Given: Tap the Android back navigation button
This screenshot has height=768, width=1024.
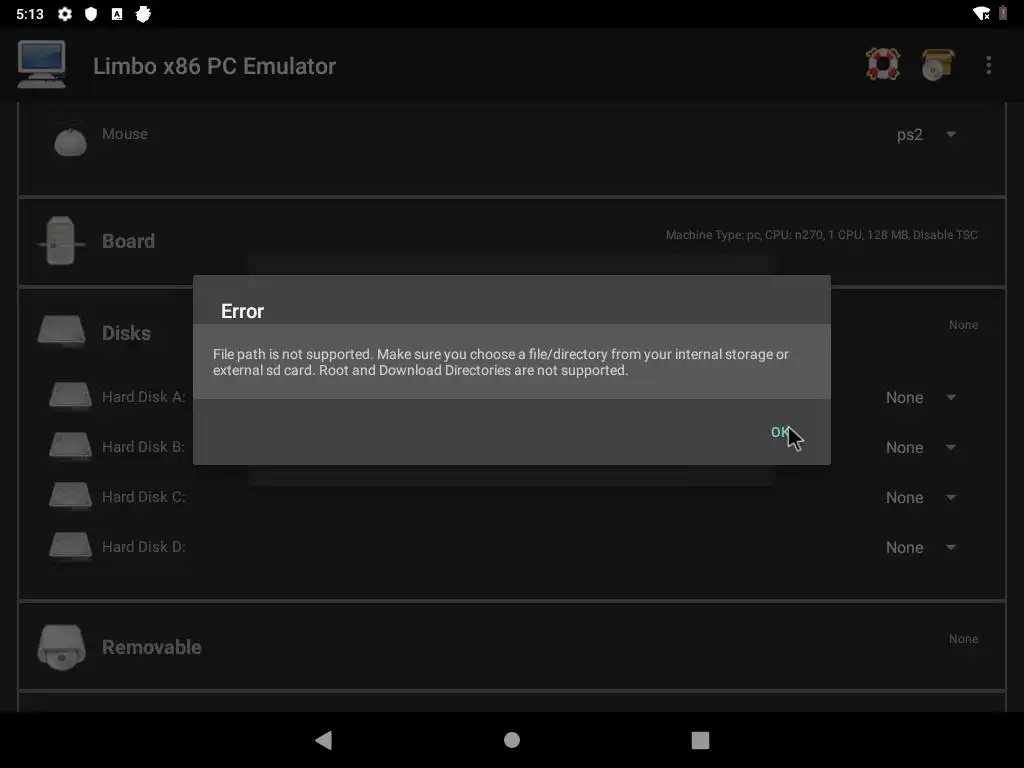Looking at the screenshot, I should pos(324,740).
